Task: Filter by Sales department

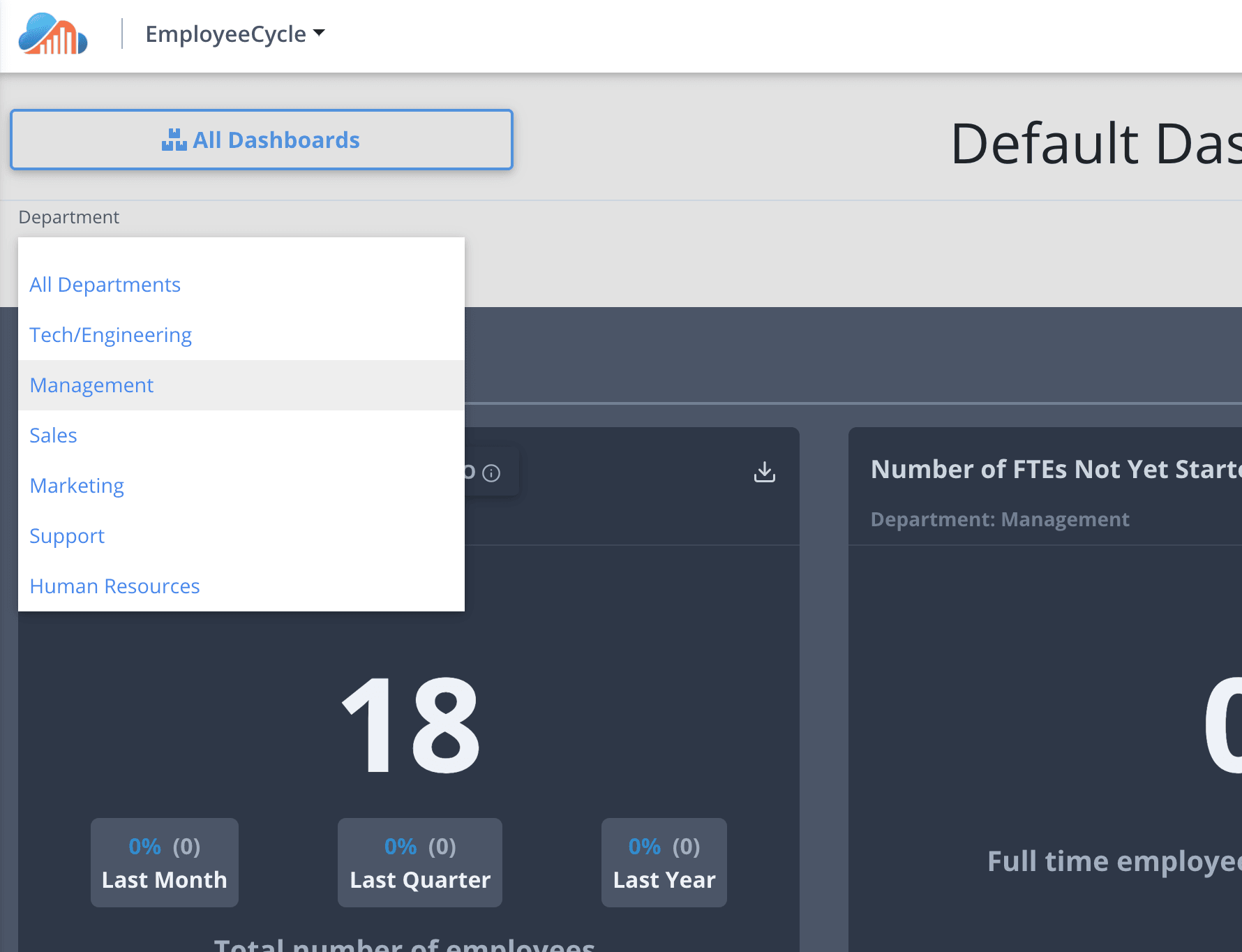Action: pos(53,436)
